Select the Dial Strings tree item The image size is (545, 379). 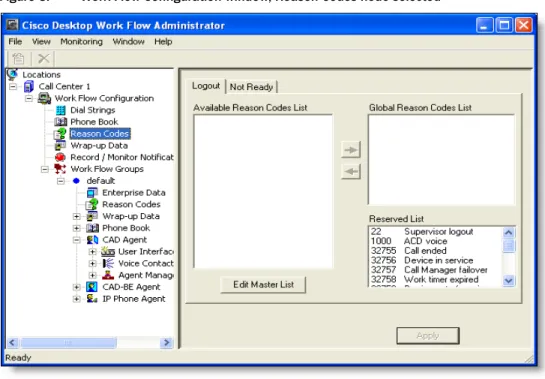(x=92, y=110)
